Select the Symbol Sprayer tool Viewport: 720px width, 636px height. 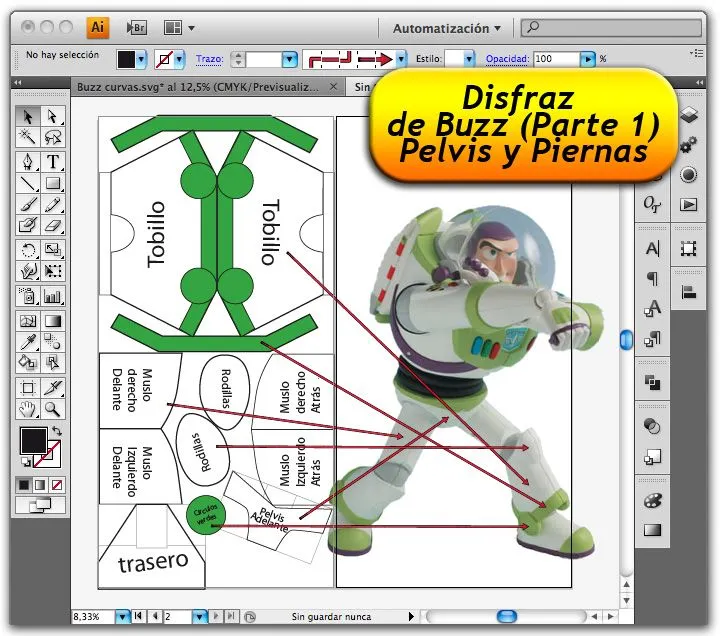(28, 296)
